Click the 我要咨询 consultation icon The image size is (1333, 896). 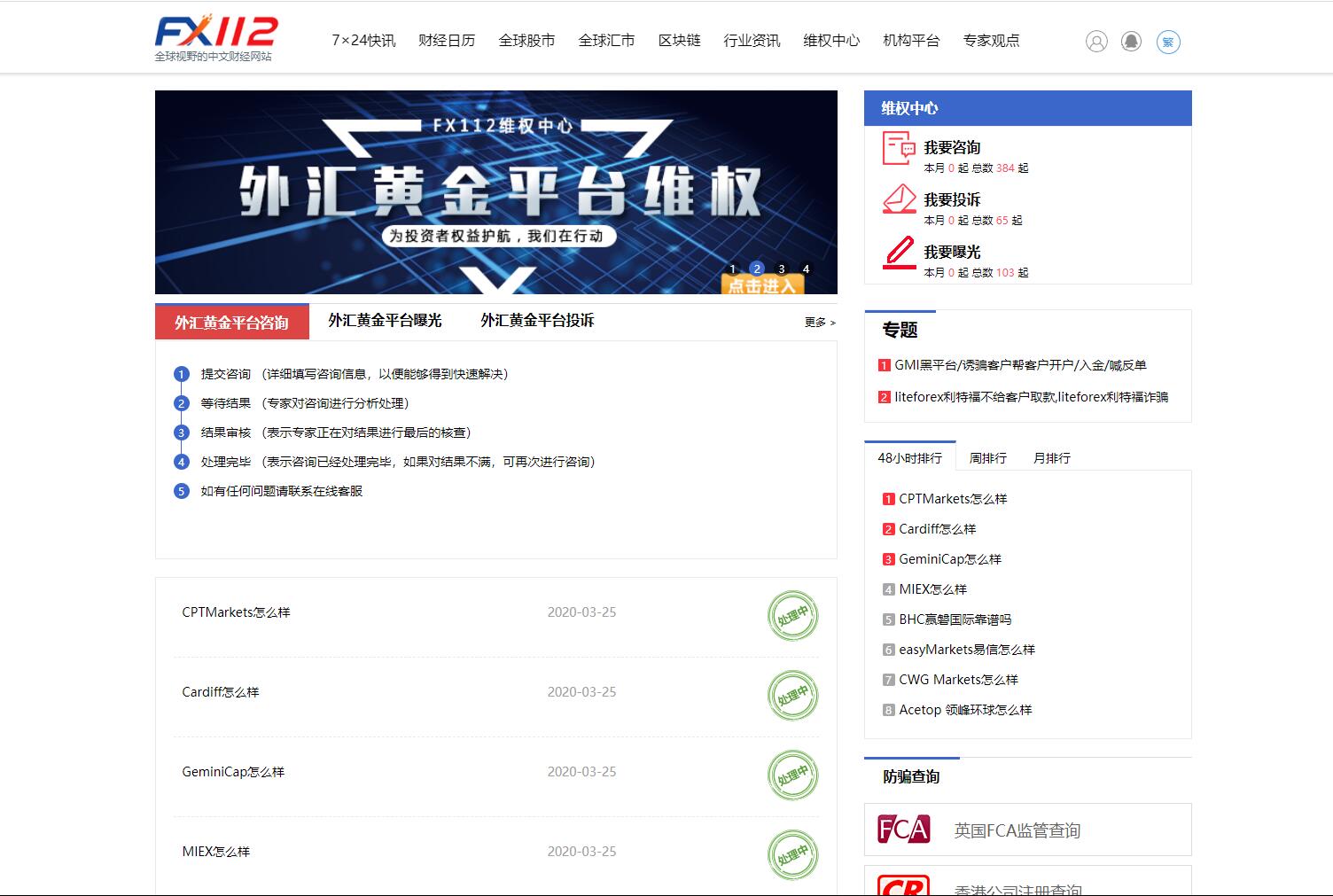click(899, 148)
